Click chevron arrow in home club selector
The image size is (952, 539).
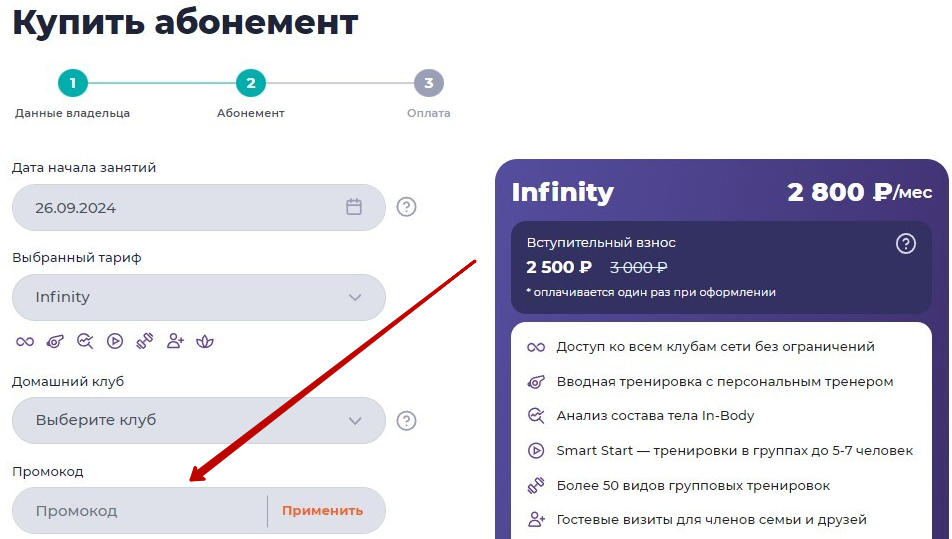pyautogui.click(x=355, y=421)
